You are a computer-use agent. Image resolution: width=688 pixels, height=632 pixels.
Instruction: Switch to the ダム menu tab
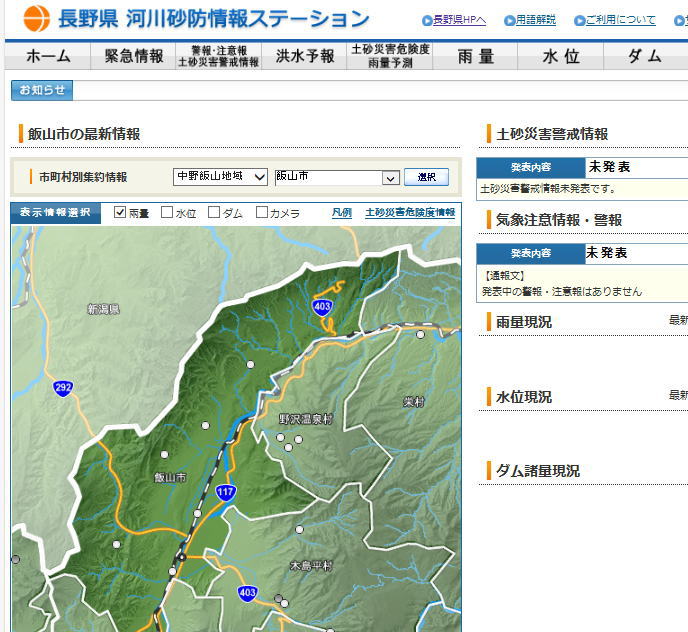point(645,56)
